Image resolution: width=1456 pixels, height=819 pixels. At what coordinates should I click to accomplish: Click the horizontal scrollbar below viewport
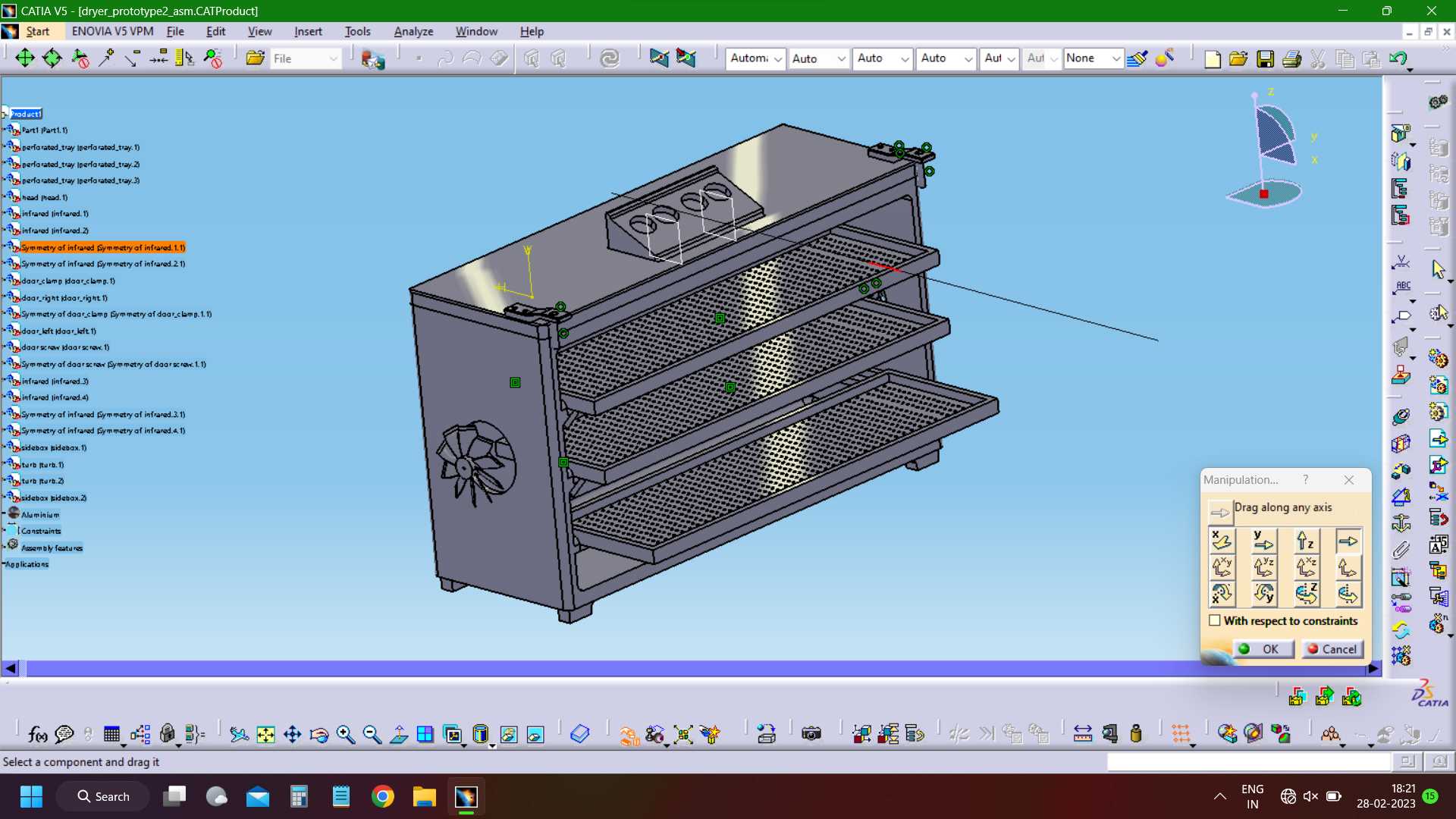coord(691,668)
